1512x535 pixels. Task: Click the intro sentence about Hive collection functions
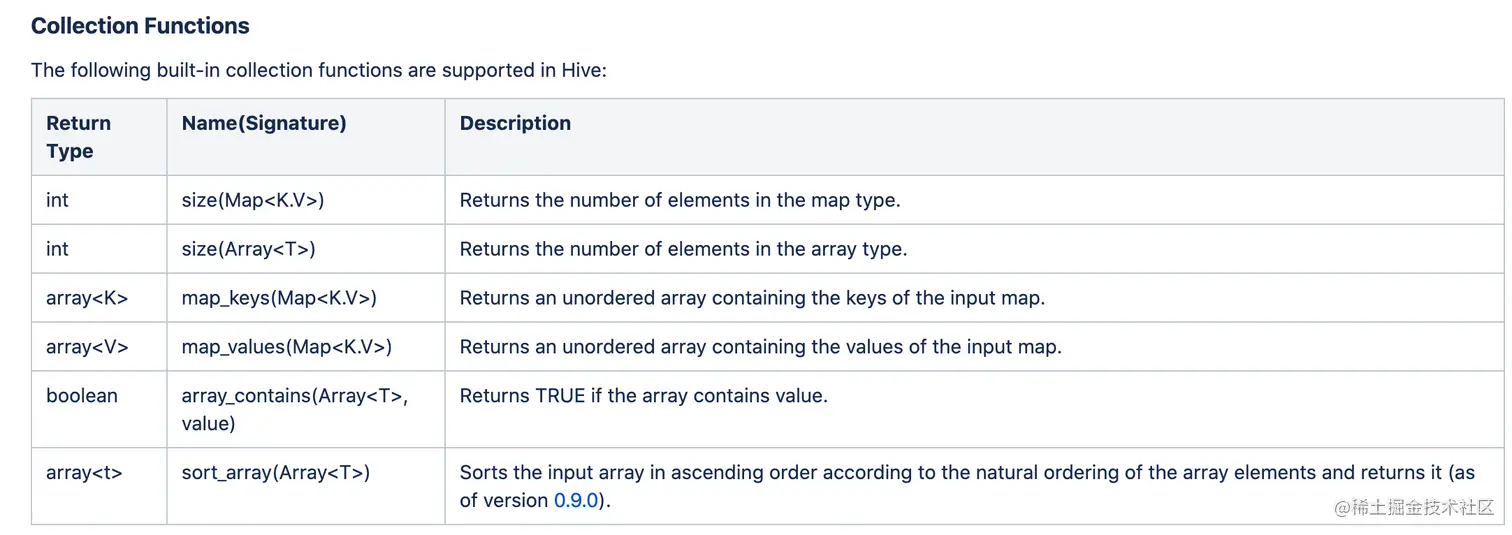click(x=318, y=70)
